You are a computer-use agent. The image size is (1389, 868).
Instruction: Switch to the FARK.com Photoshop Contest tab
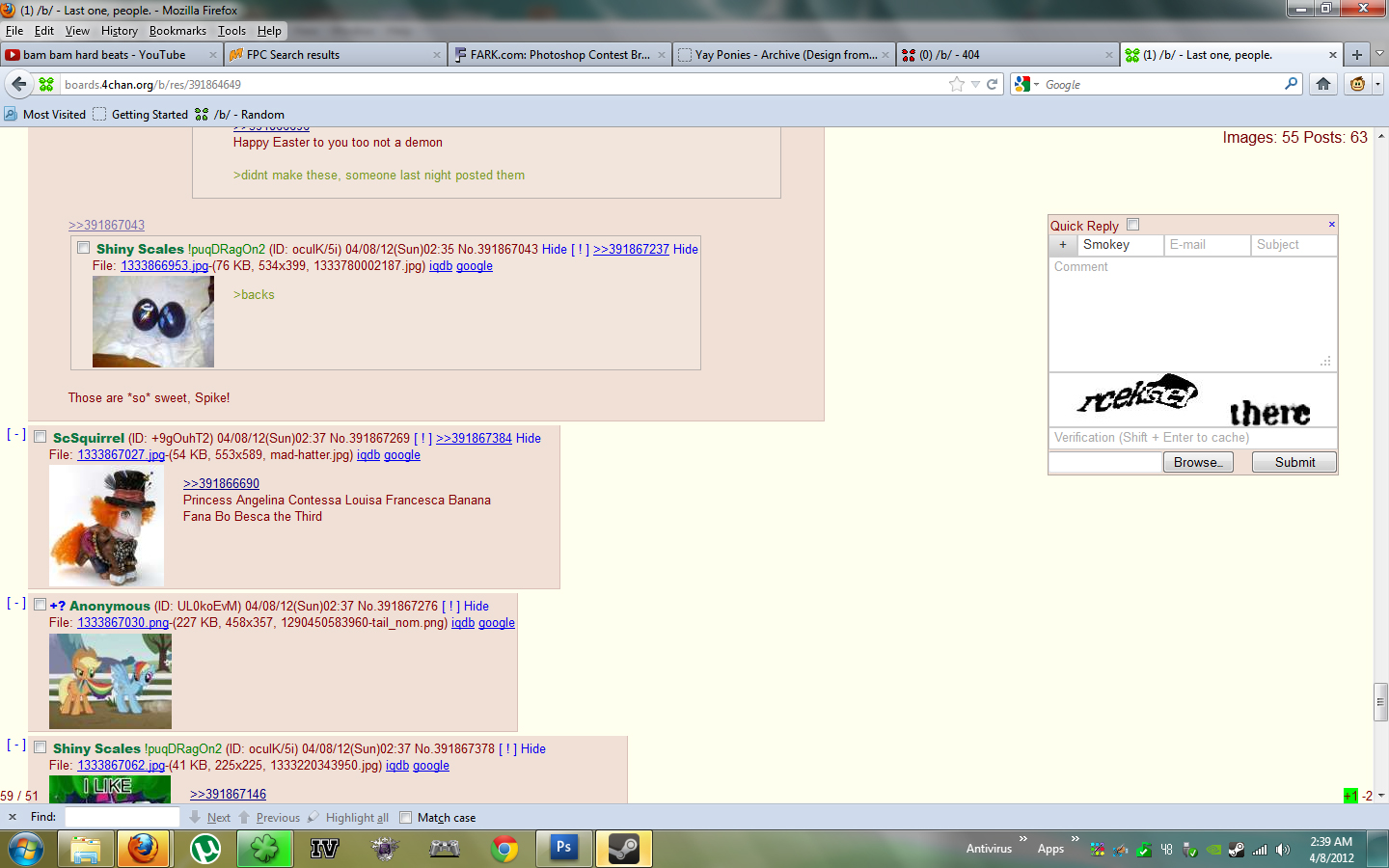click(560, 55)
